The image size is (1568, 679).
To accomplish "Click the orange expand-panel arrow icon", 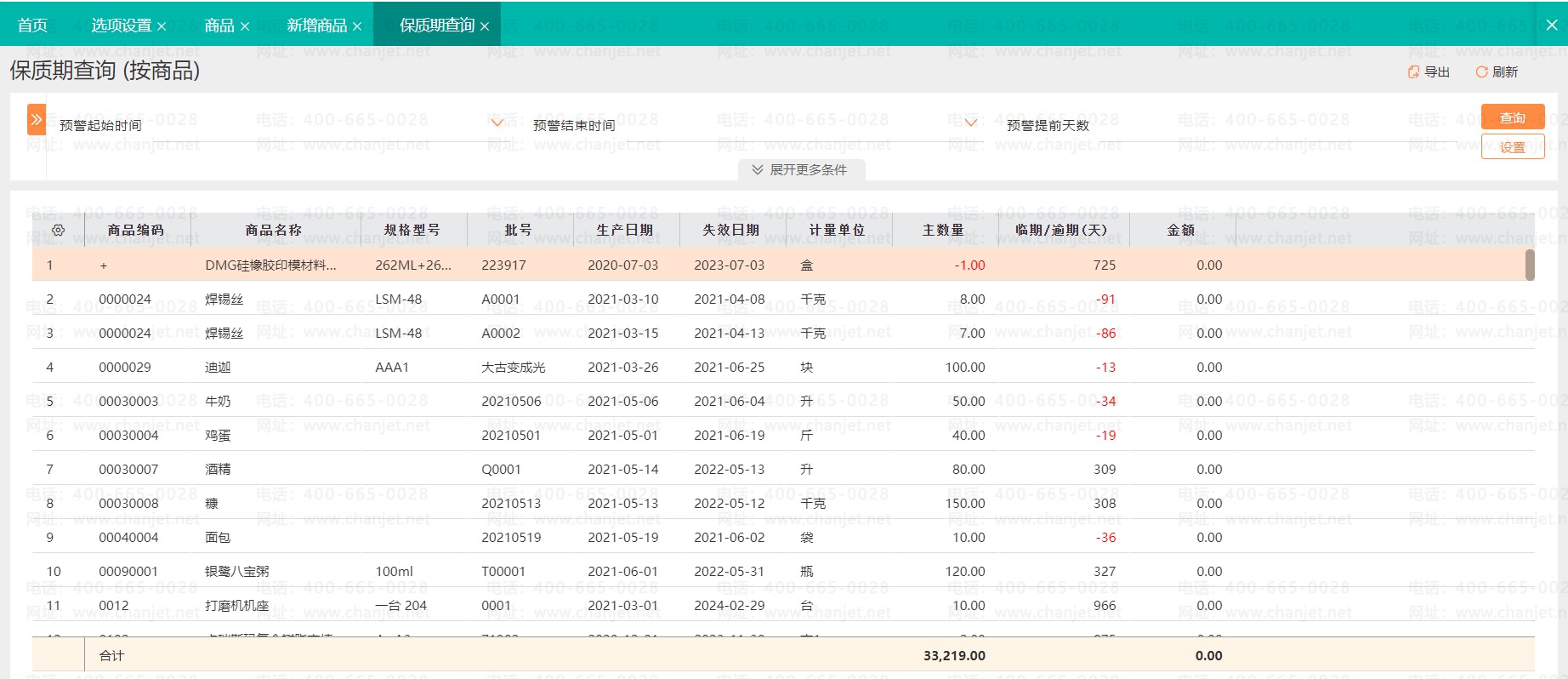I will point(36,120).
